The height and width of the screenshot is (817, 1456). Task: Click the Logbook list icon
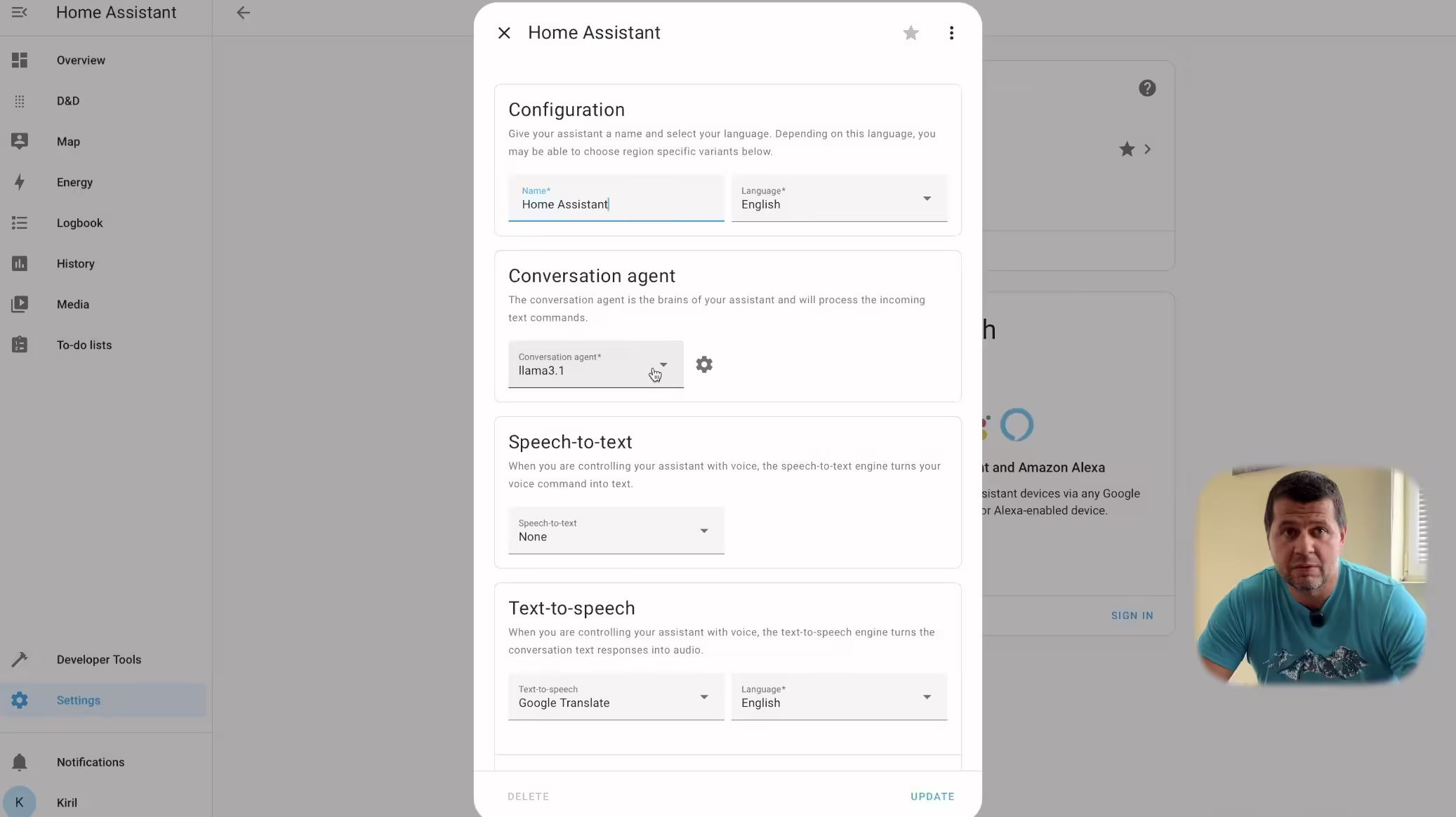click(20, 223)
